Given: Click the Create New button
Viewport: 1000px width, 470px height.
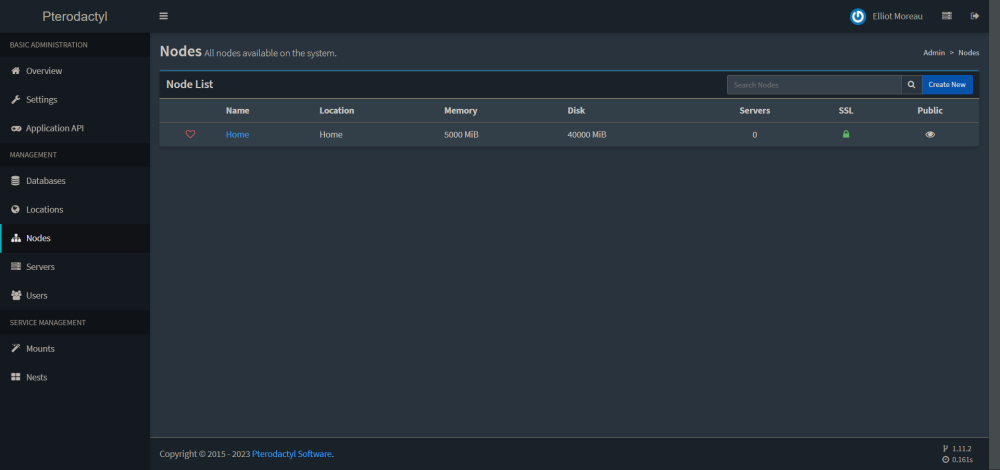Looking at the screenshot, I should 947,84.
